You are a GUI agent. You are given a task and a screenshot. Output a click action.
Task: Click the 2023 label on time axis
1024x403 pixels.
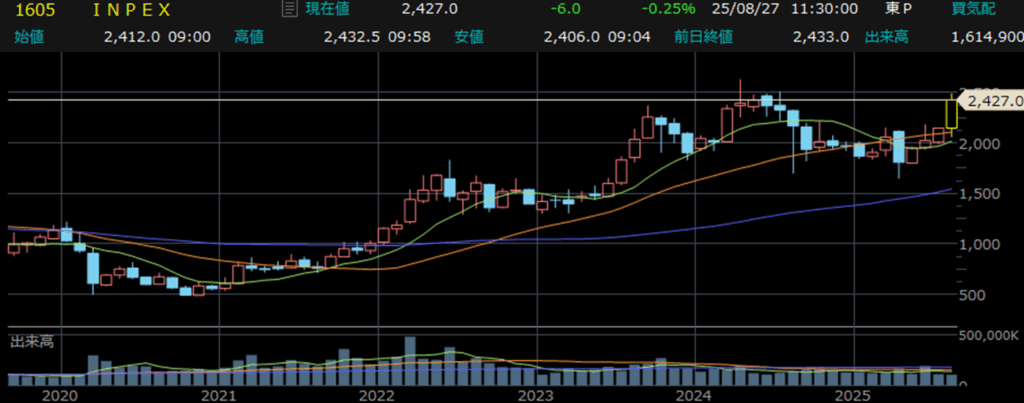click(x=537, y=395)
